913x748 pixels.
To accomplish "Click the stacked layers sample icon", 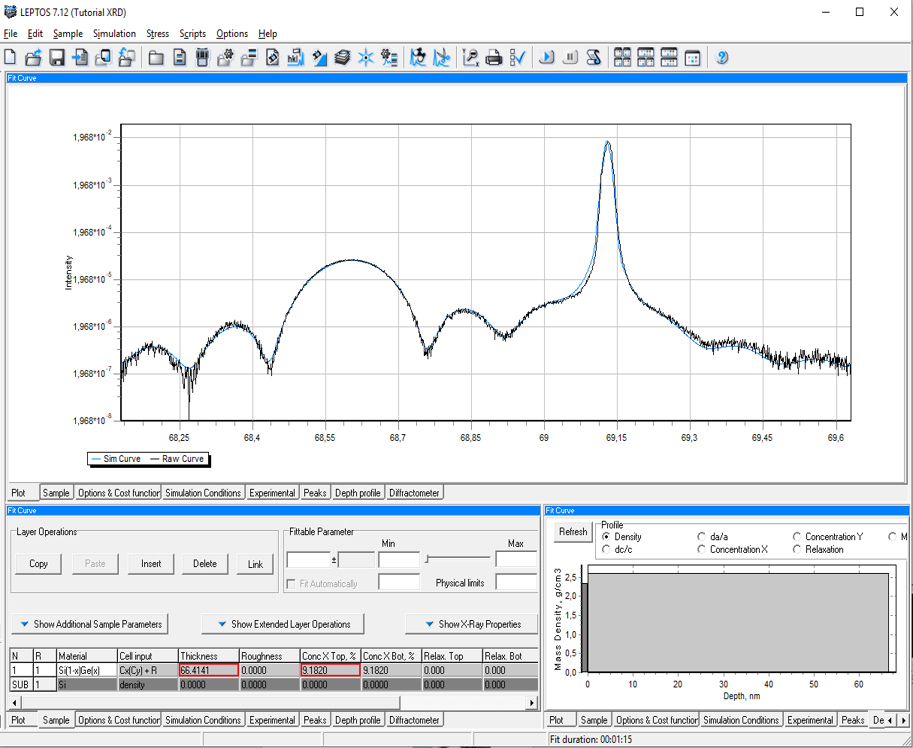I will (x=343, y=58).
